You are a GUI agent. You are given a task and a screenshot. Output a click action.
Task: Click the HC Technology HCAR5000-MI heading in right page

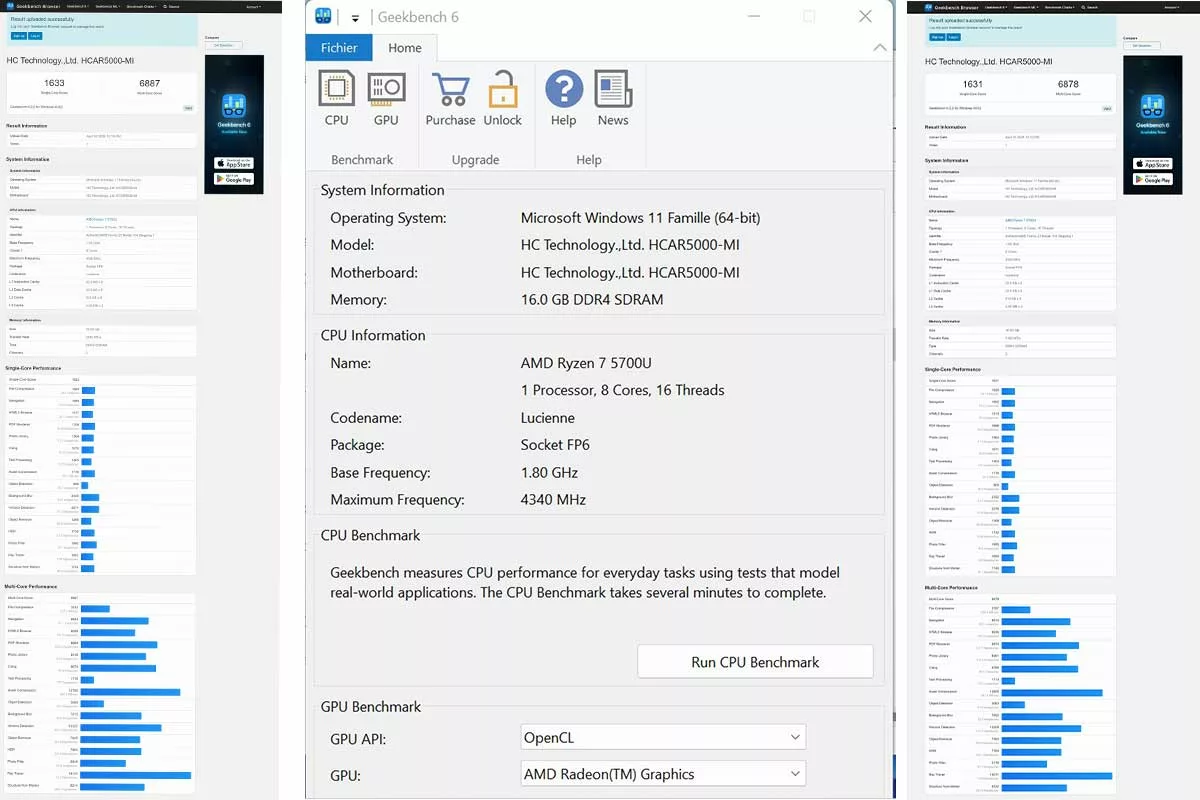[x=989, y=61]
